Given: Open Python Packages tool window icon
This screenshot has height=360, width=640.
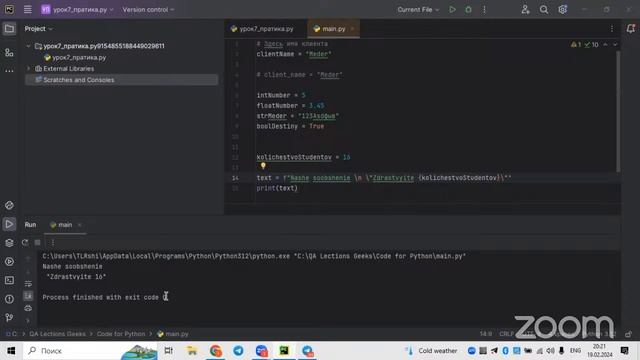Looking at the screenshot, I should tap(9, 205).
